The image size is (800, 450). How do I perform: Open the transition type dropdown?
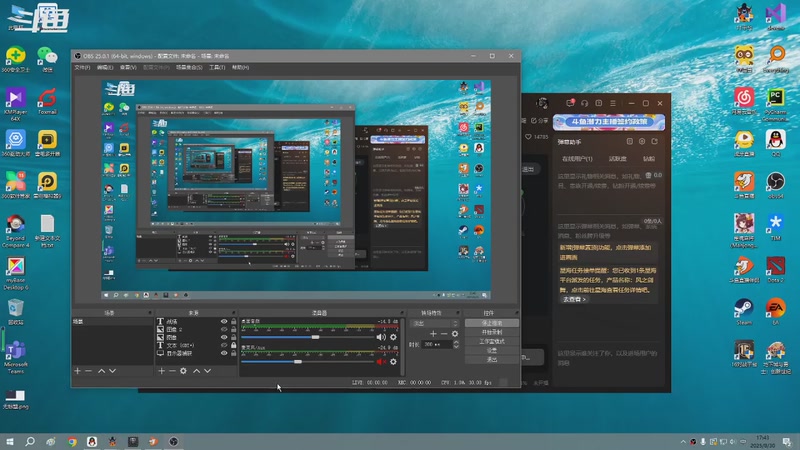[x=435, y=323]
